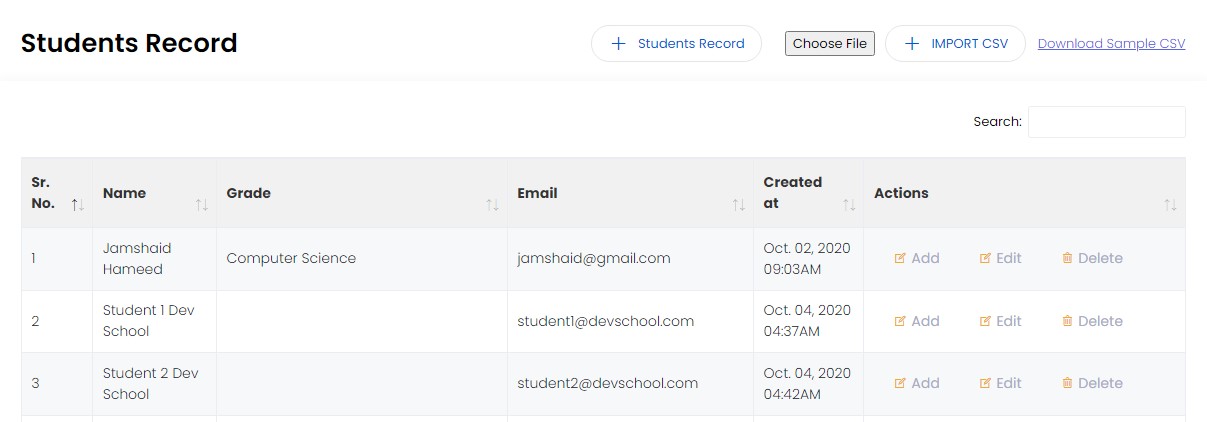Open the Download Sample CSV link
The image size is (1207, 422).
[x=1111, y=44]
